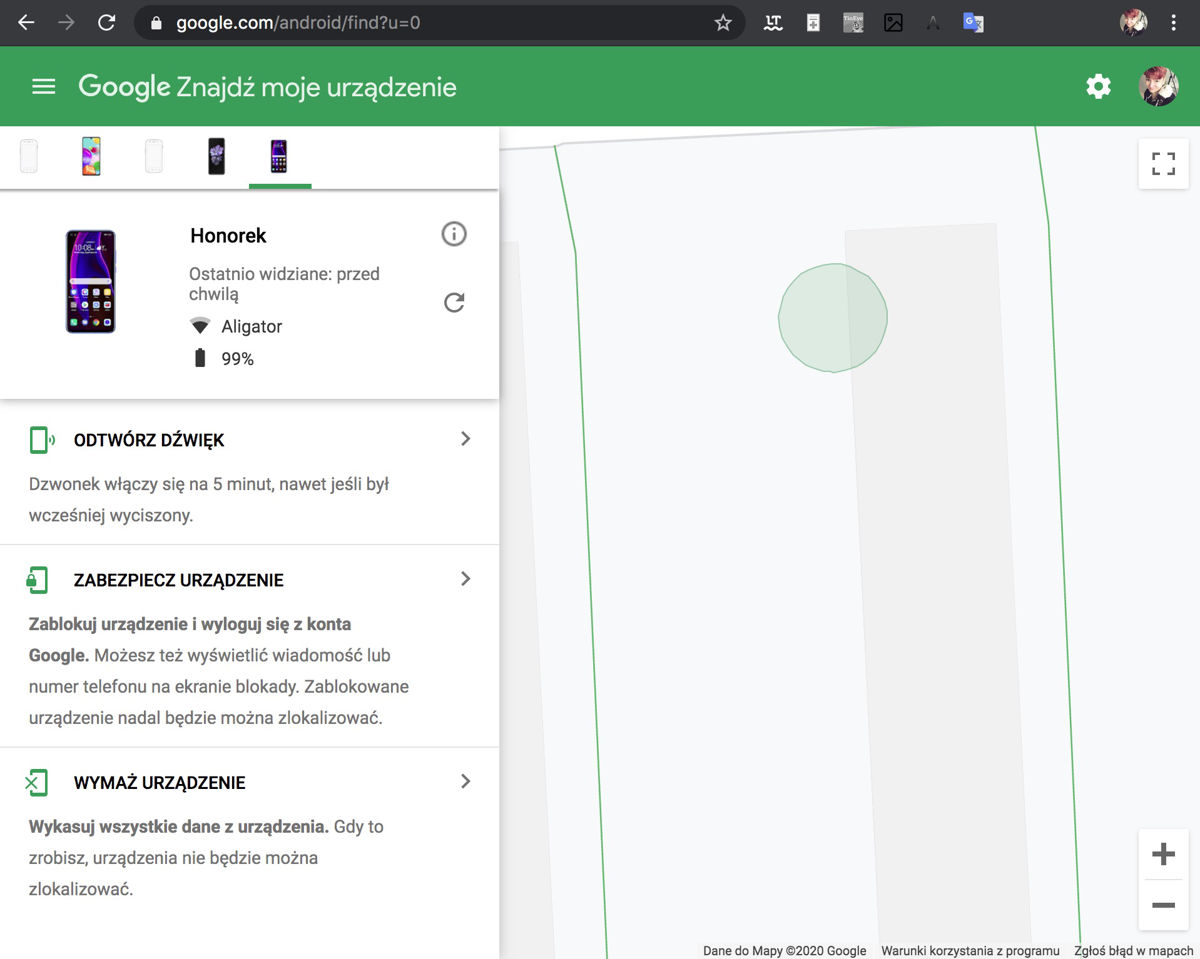Viewport: 1200px width, 959px height.
Task: Open Warunki korzystania z programu link
Action: [x=969, y=951]
